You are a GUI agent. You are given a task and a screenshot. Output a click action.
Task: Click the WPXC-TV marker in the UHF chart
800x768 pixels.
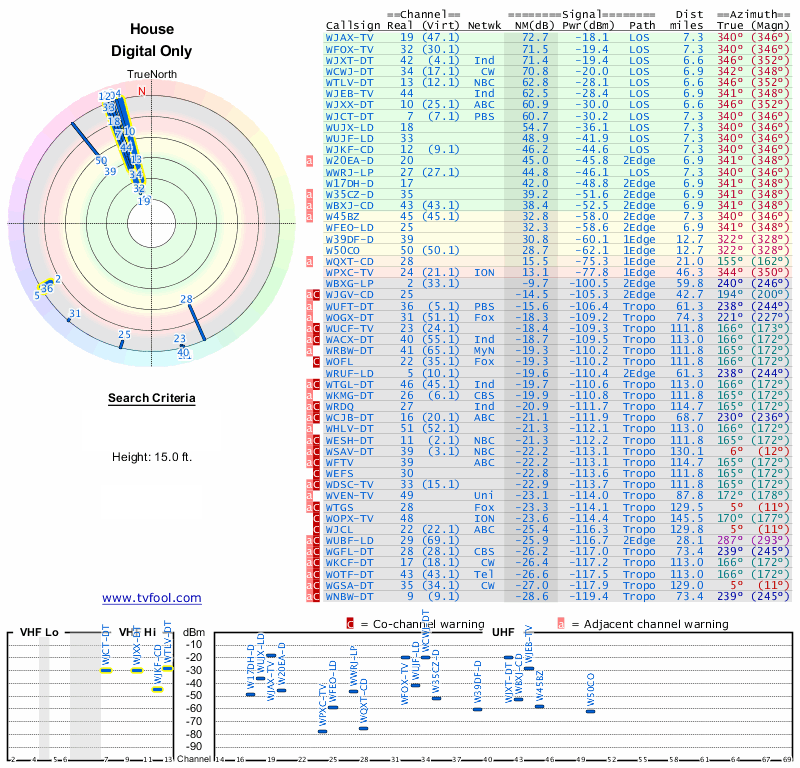coord(322,731)
